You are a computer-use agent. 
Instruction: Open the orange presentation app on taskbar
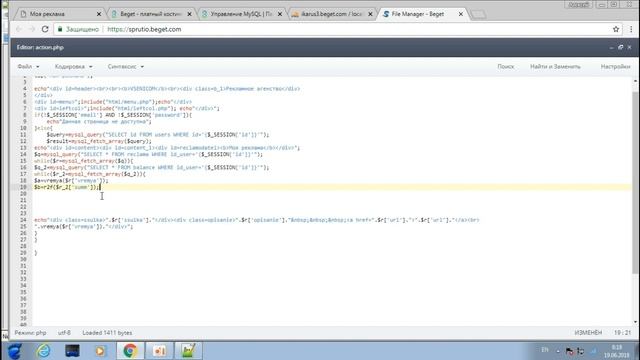coord(160,351)
